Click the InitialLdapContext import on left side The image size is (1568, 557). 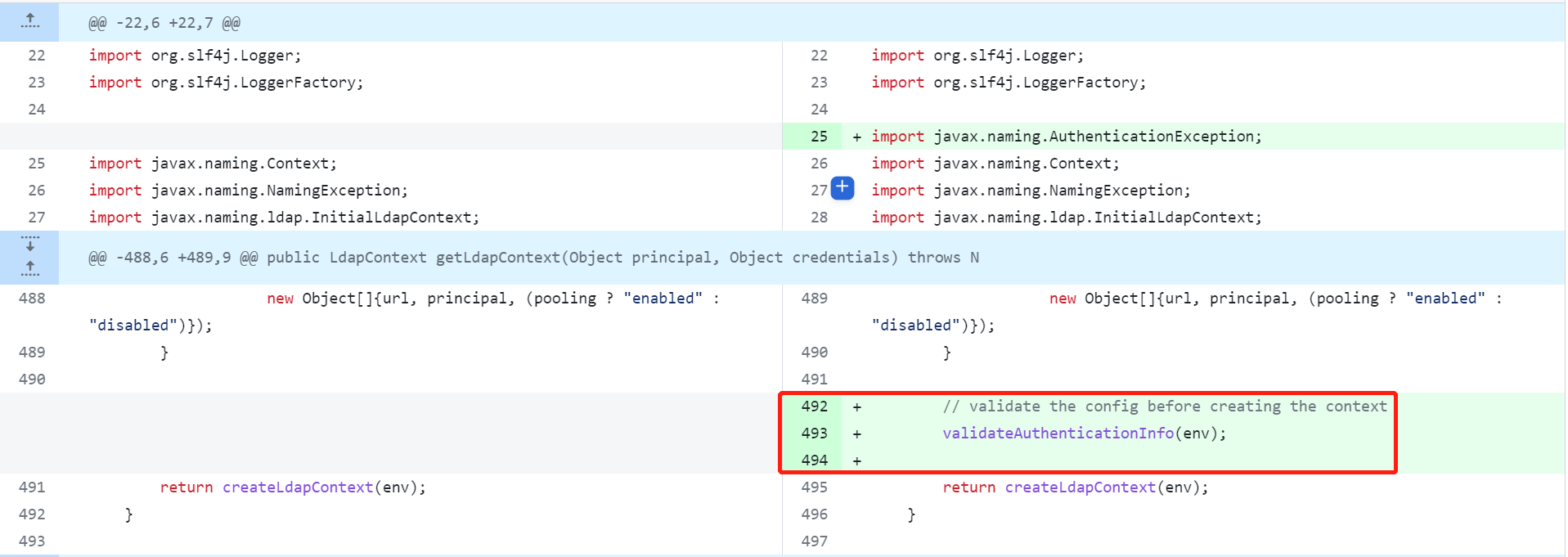[283, 218]
